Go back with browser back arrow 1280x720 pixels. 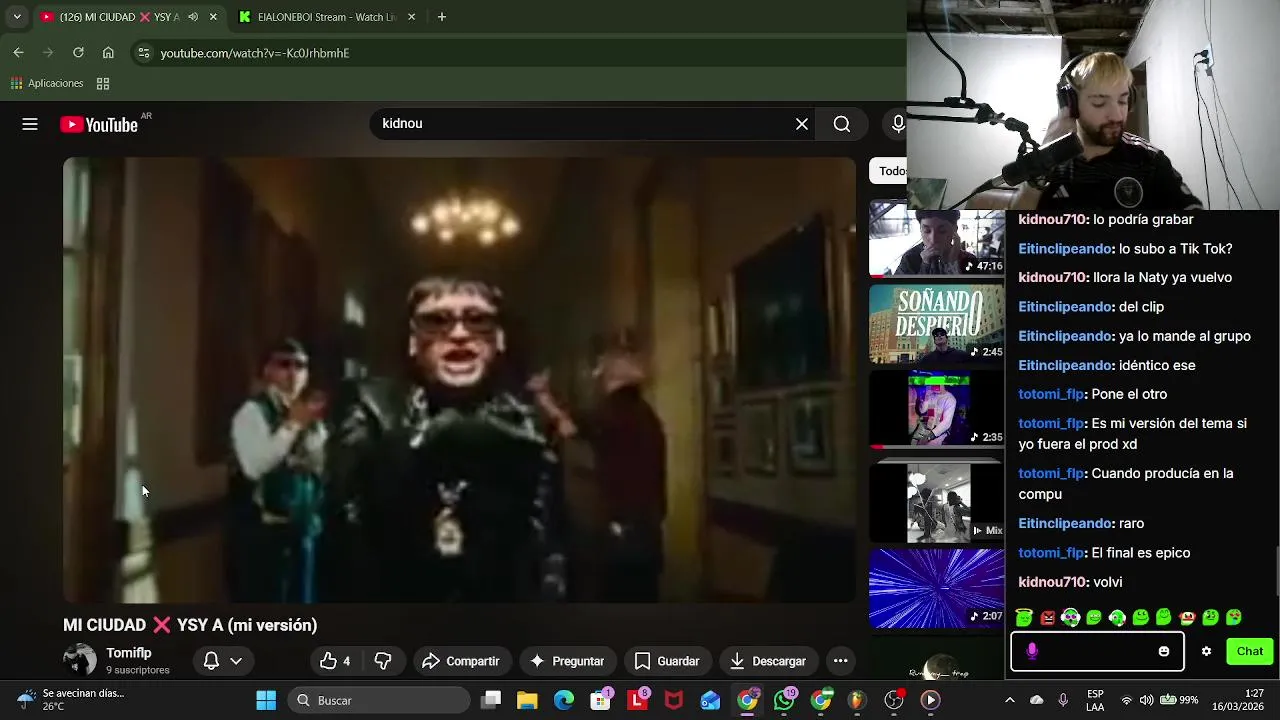[18, 53]
